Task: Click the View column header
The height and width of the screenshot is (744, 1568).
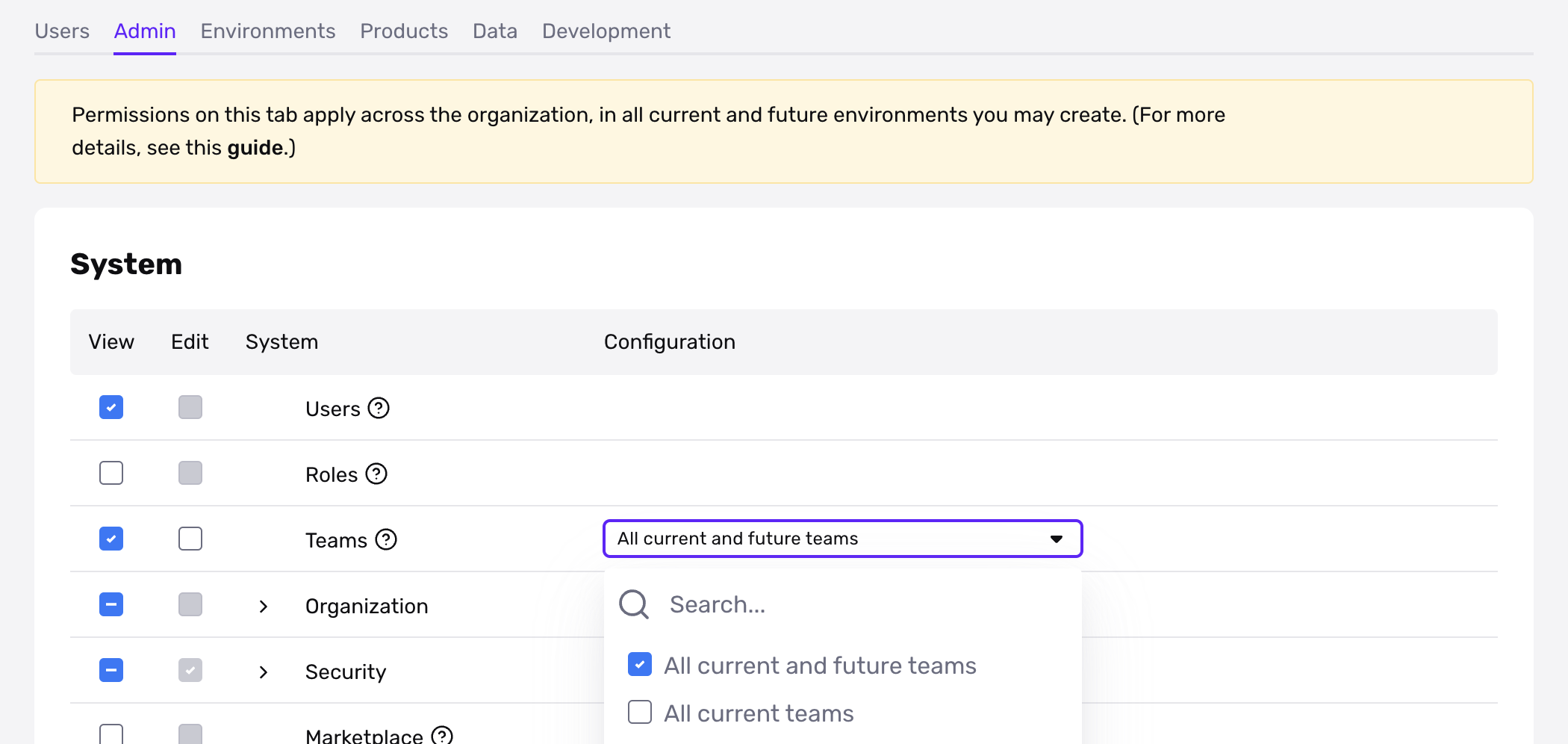Action: [x=111, y=342]
